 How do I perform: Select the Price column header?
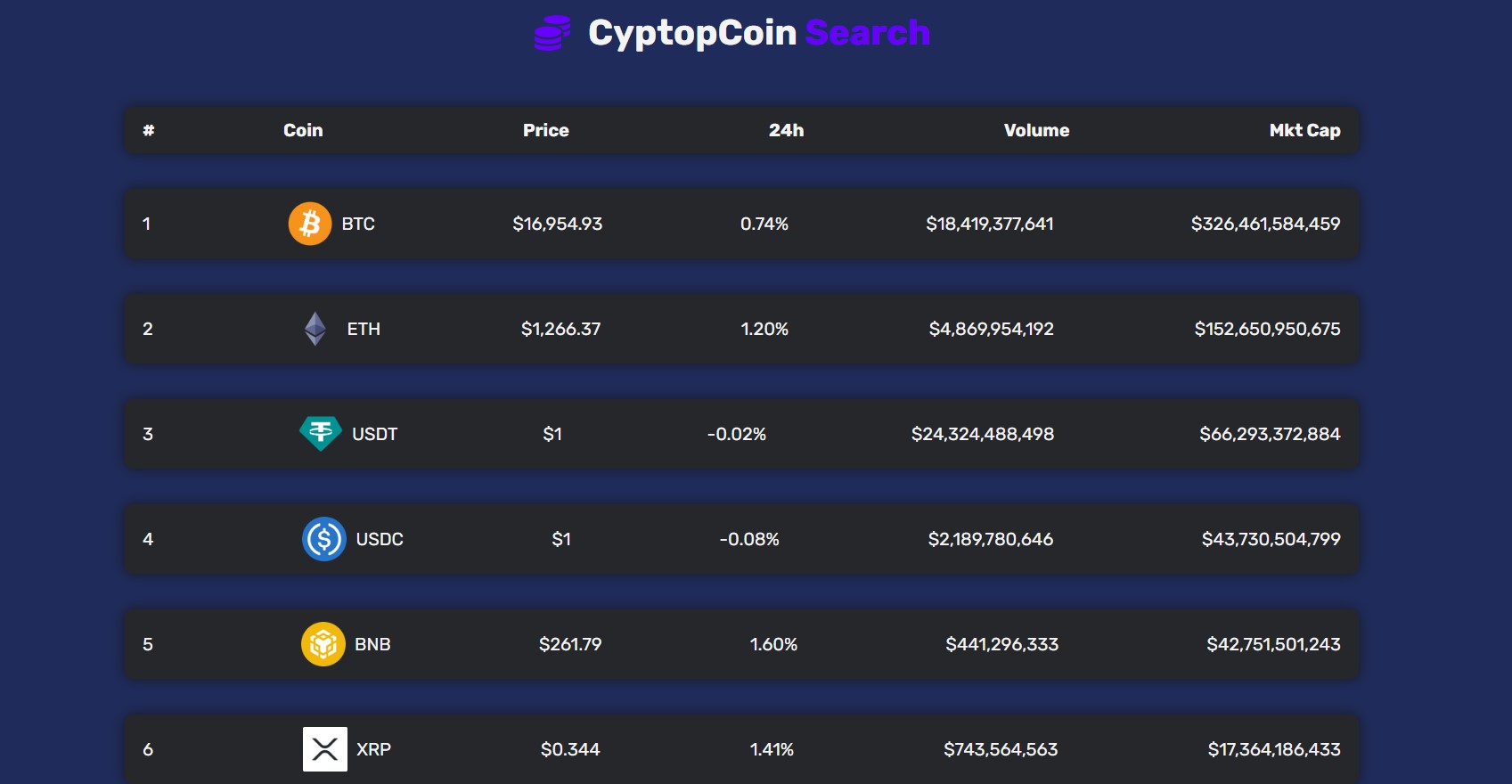(546, 130)
